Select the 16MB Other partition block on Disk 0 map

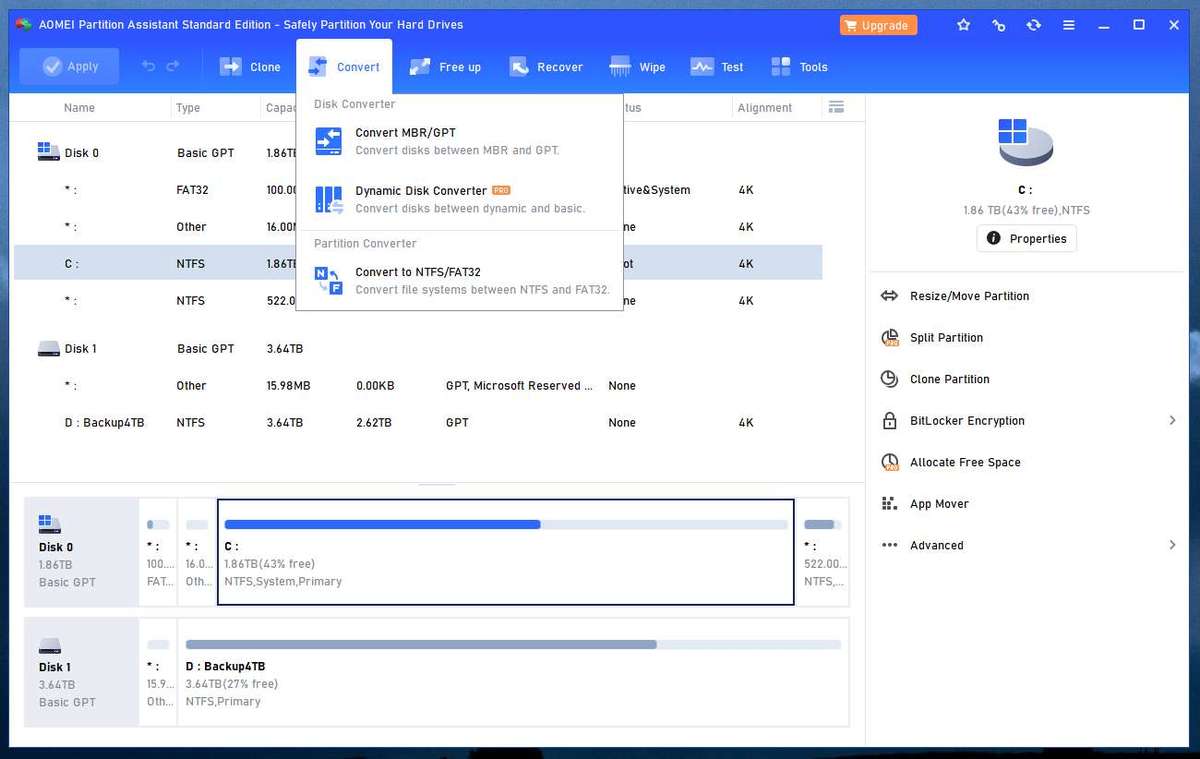(x=197, y=552)
